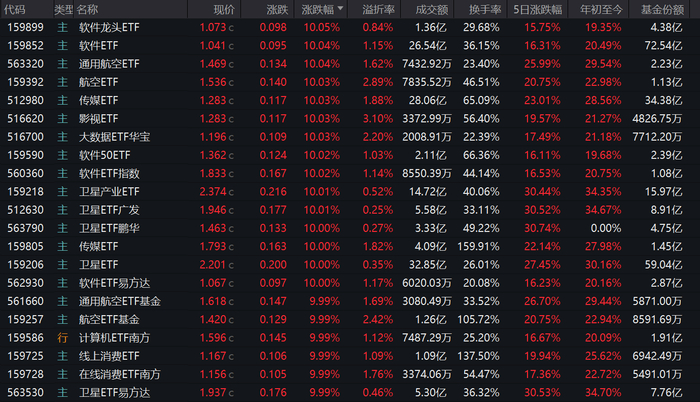
Task: Click turnover value 26.54亿
Action: click(427, 46)
